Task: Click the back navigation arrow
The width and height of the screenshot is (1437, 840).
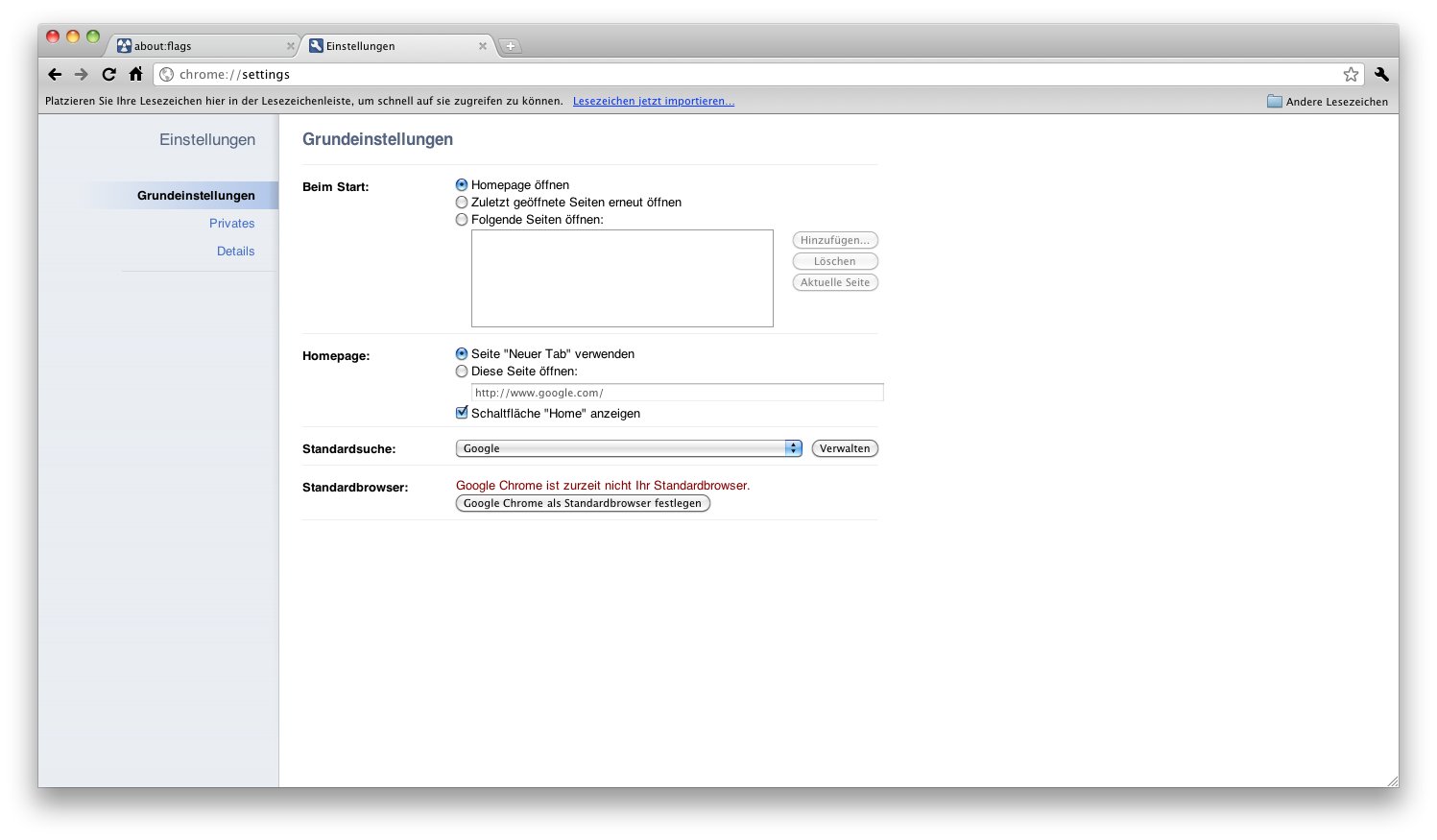Action: click(55, 74)
